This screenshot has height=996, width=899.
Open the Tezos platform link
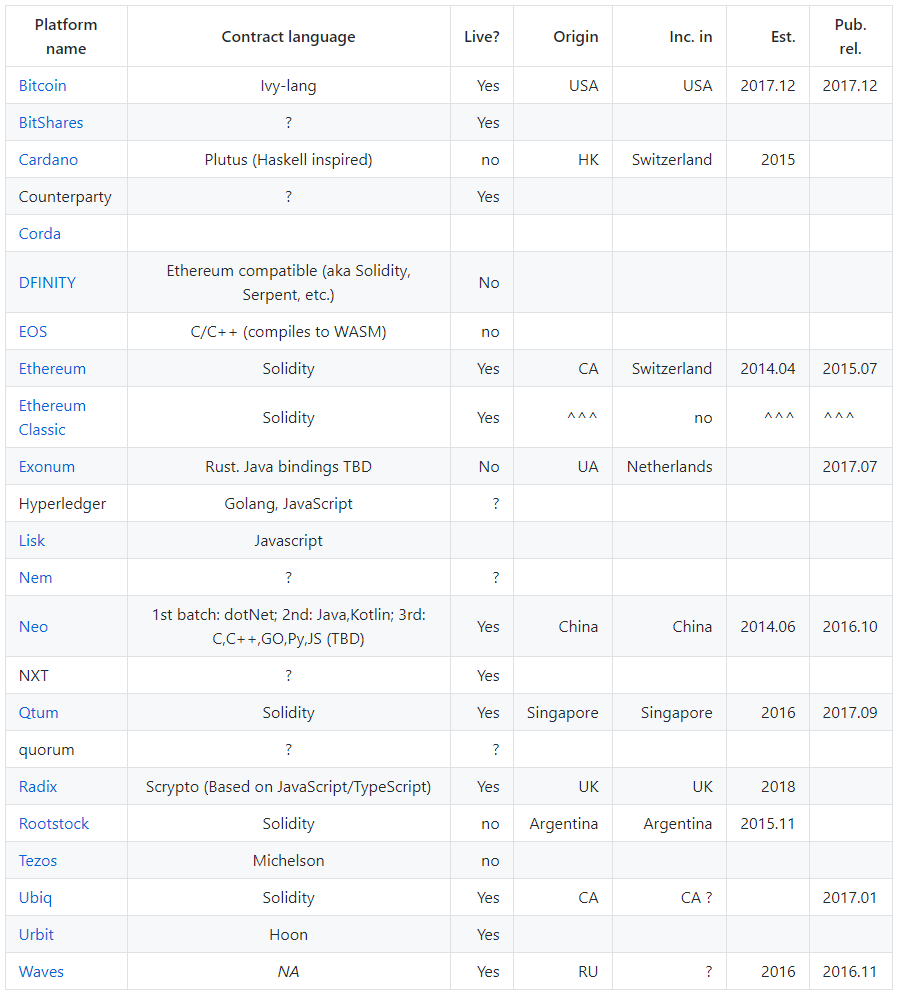coord(38,861)
